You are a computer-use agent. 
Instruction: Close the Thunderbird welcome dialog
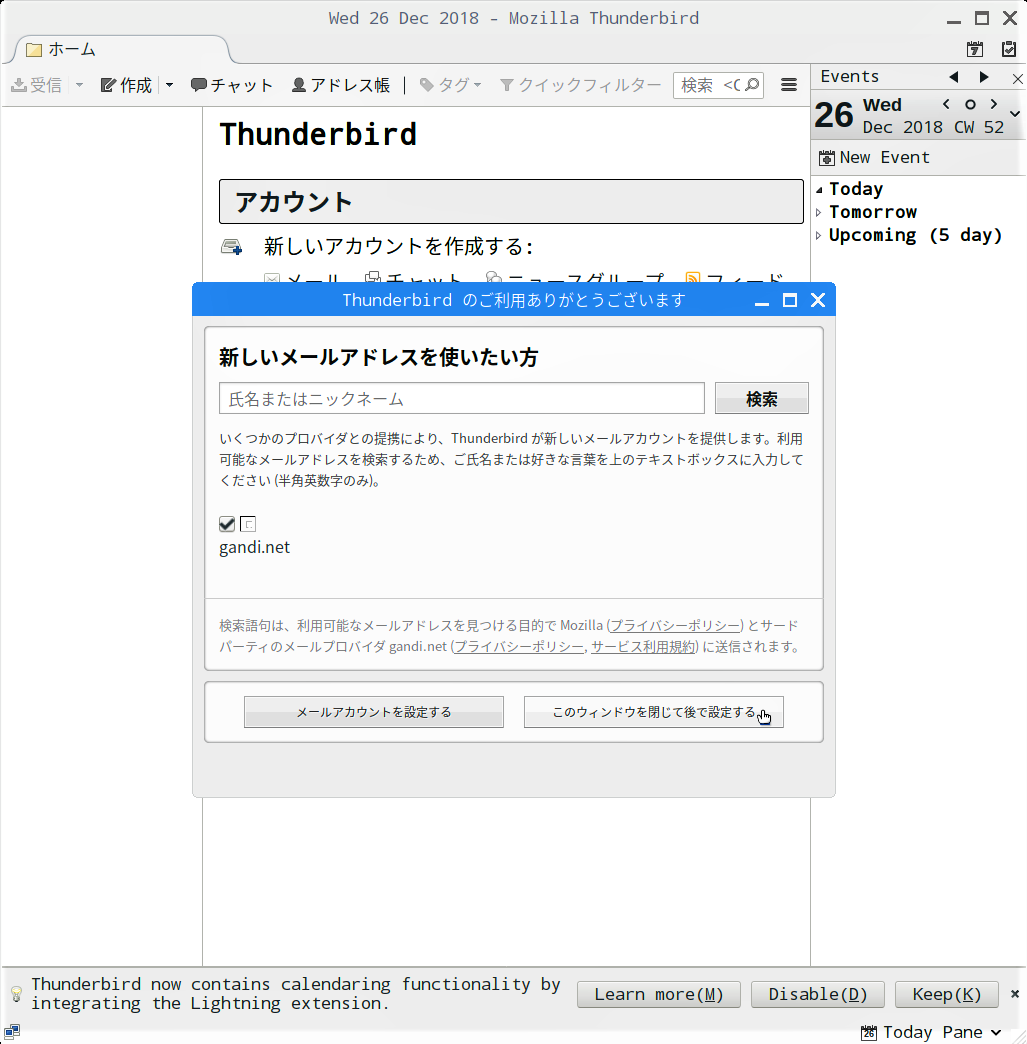click(818, 300)
